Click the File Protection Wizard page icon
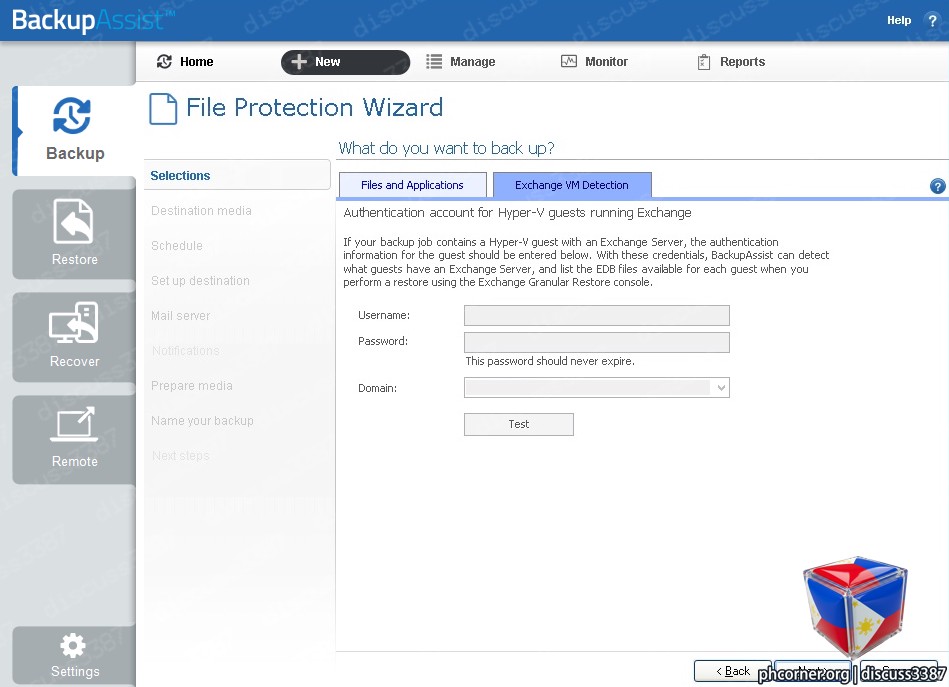The image size is (949, 687). tap(163, 109)
